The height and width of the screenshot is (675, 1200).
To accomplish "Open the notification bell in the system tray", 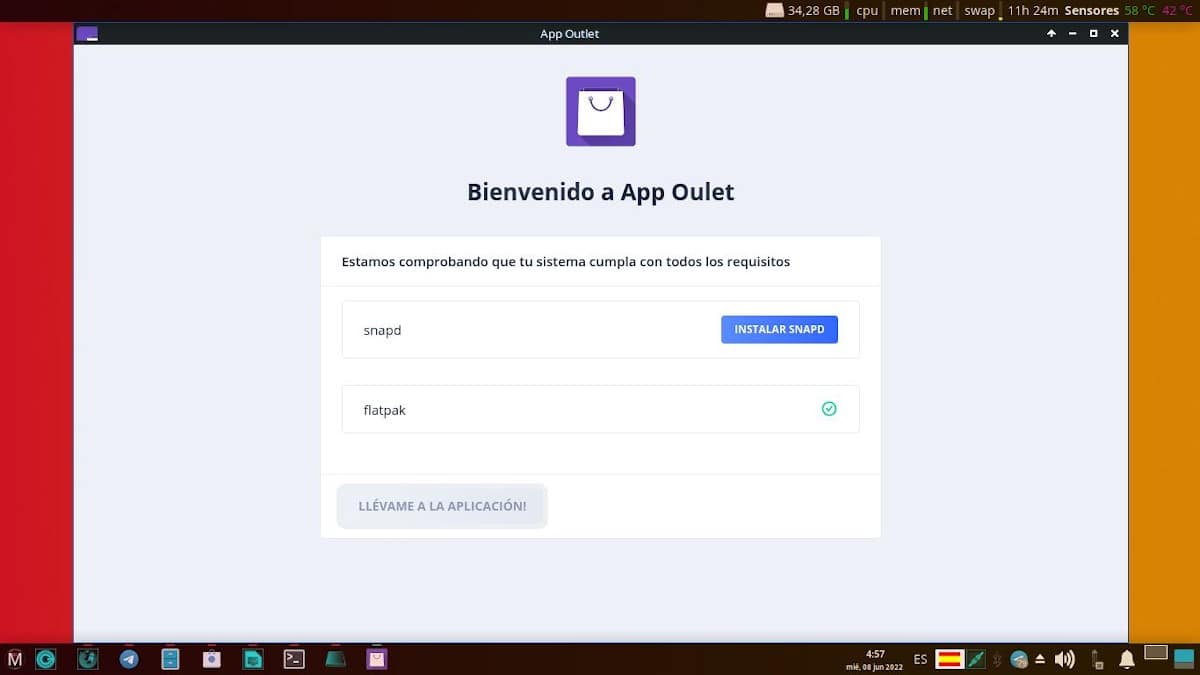I will pos(1127,659).
